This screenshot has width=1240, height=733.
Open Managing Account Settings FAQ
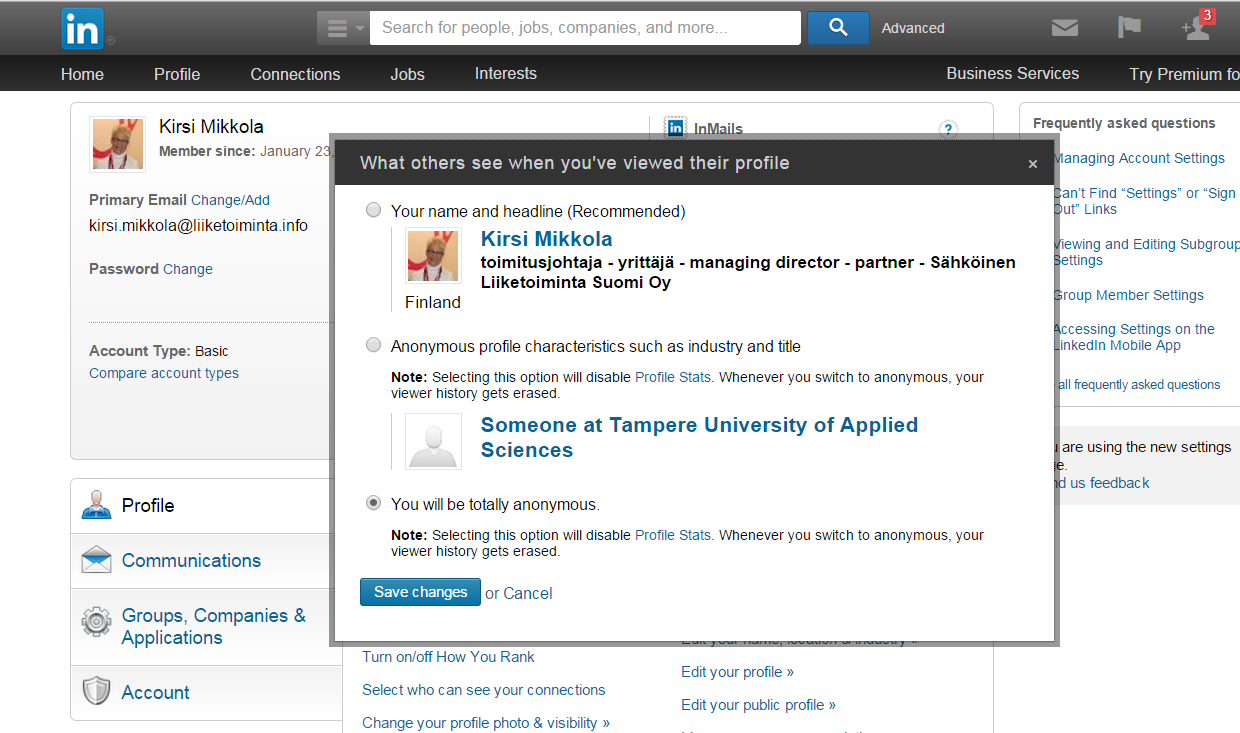pos(1139,158)
